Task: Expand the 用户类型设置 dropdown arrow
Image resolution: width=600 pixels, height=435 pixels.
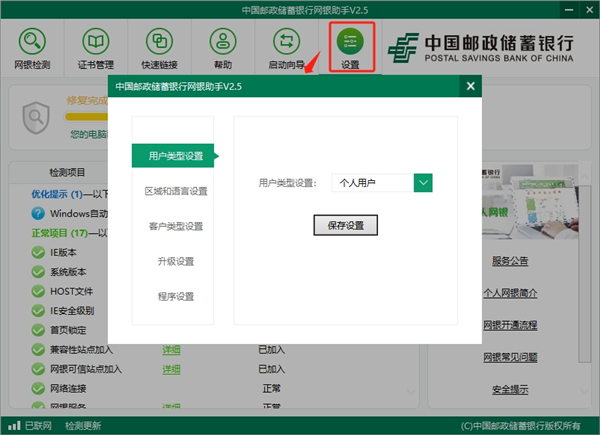Action: tap(423, 183)
